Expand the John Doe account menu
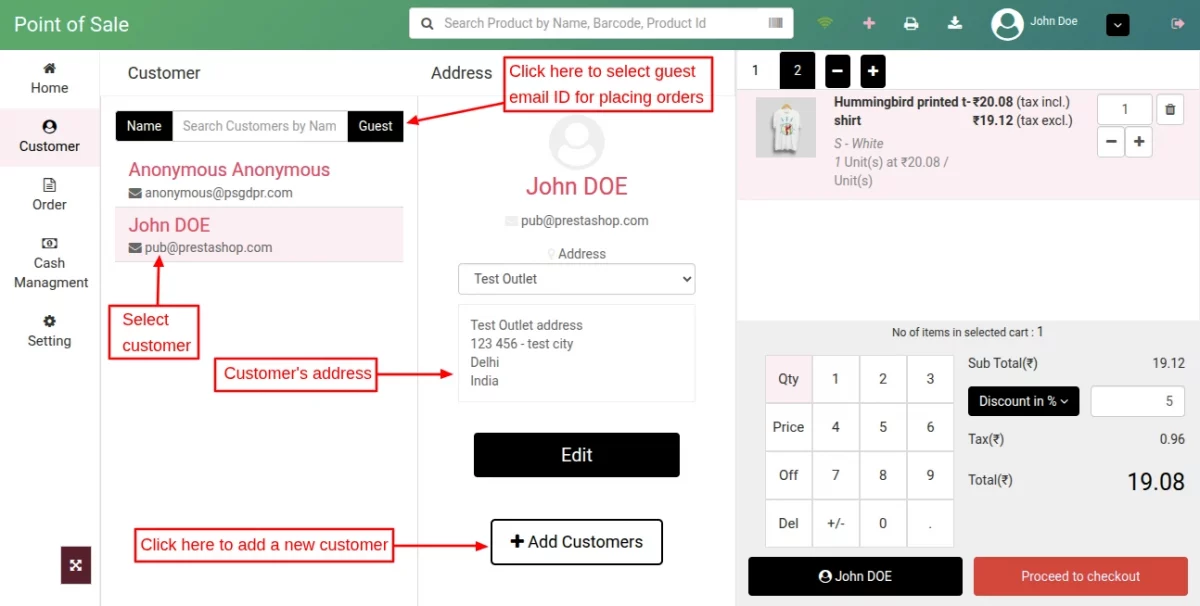1200x606 pixels. (x=1117, y=24)
